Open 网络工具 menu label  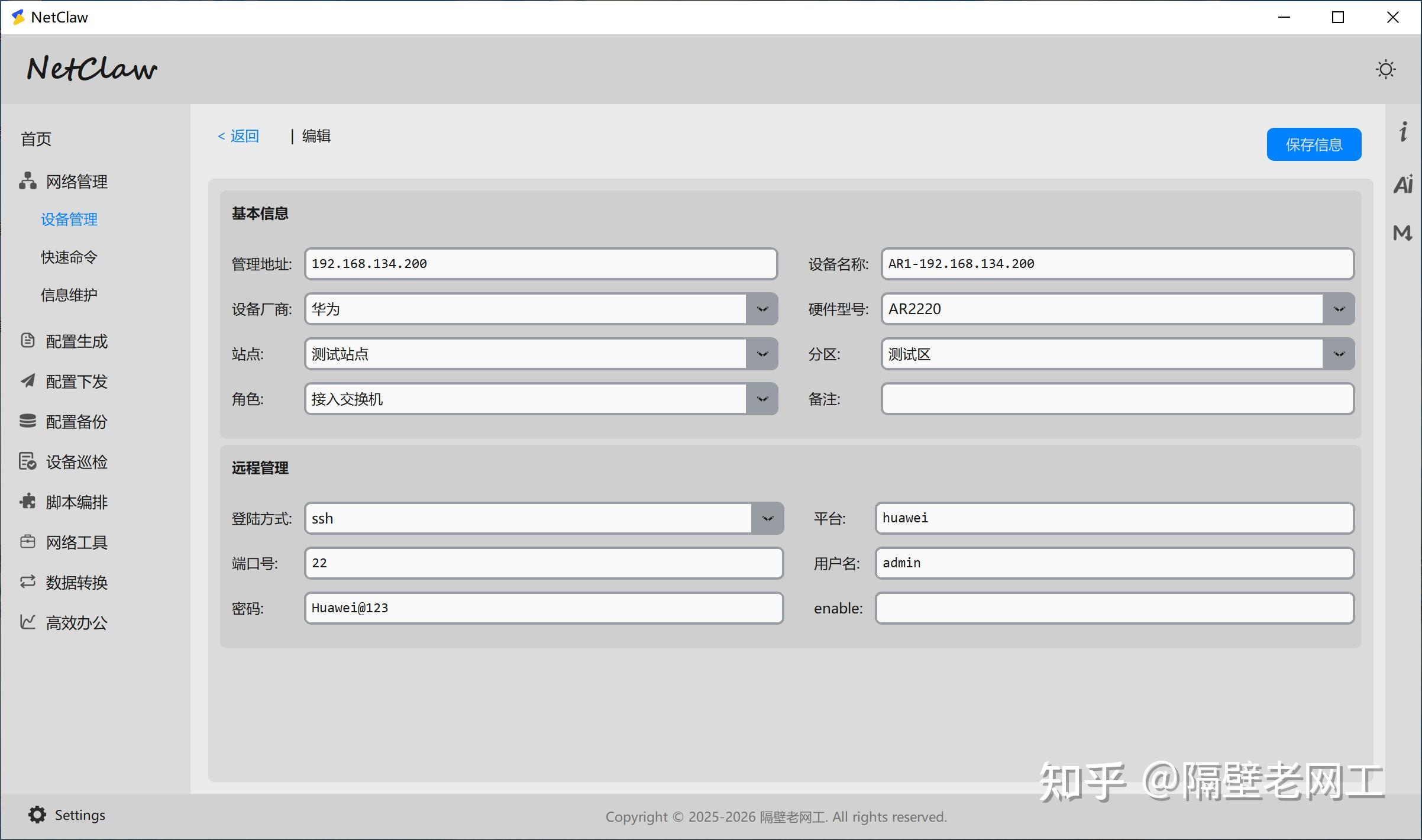tap(77, 542)
